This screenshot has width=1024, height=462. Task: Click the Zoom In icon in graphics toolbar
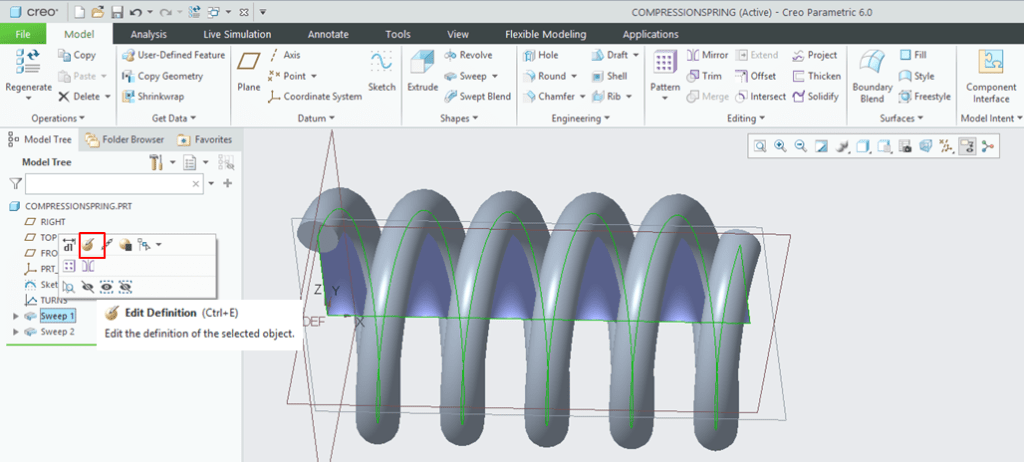tap(780, 146)
